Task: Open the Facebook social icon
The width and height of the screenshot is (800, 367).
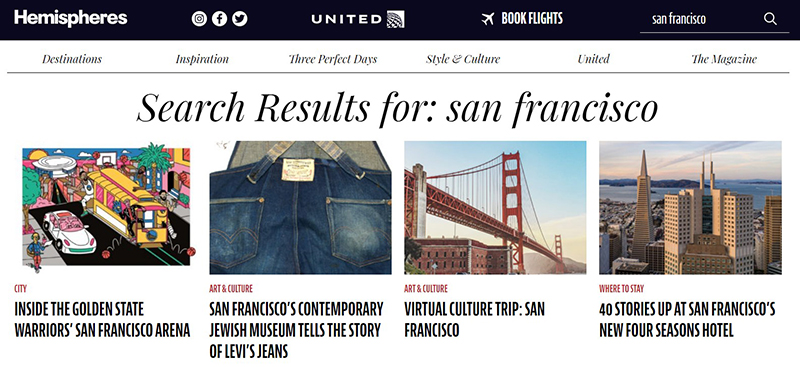Action: pyautogui.click(x=219, y=19)
